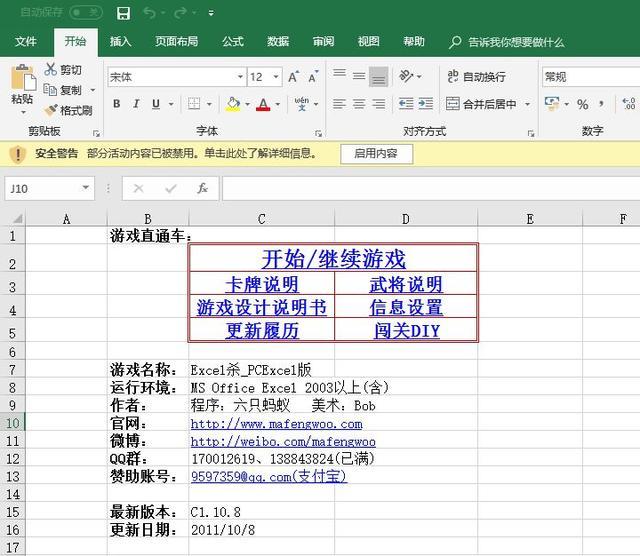Image resolution: width=640 pixels, height=556 pixels.
Task: Open the http://www.mafengwoo.com link
Action: tap(276, 424)
